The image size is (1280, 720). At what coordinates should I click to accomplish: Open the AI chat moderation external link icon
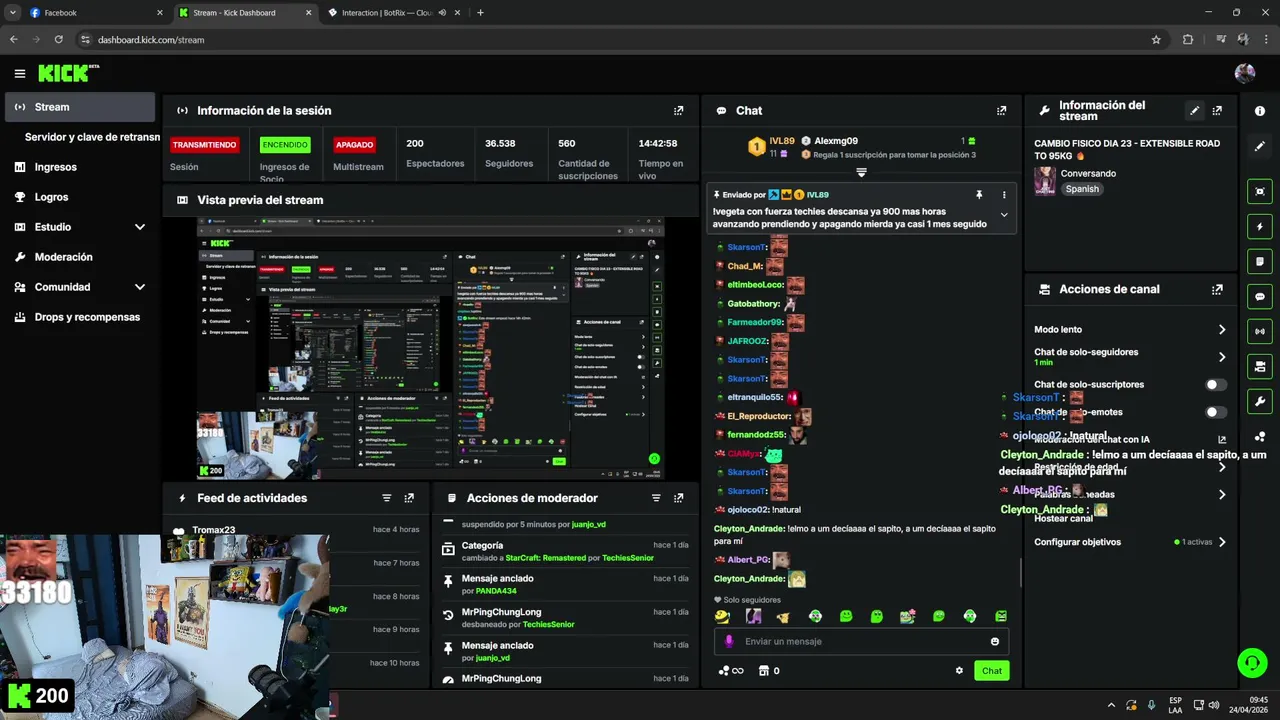[1222, 439]
